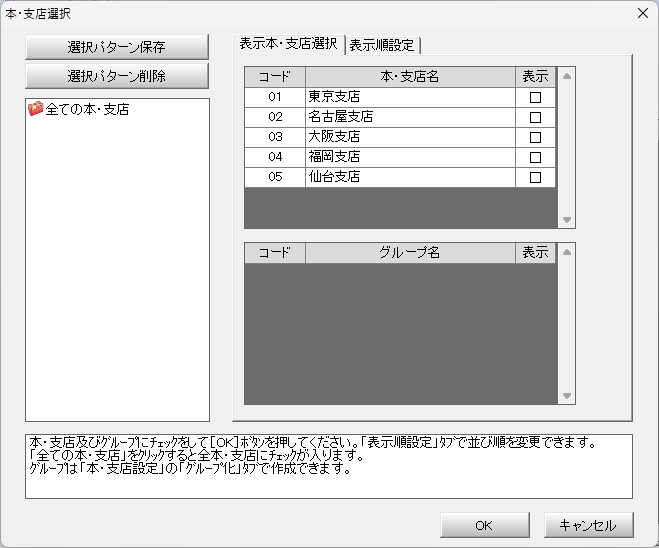659x548 pixels.
Task: Click the 選択パターン保存 button
Action: (x=117, y=47)
